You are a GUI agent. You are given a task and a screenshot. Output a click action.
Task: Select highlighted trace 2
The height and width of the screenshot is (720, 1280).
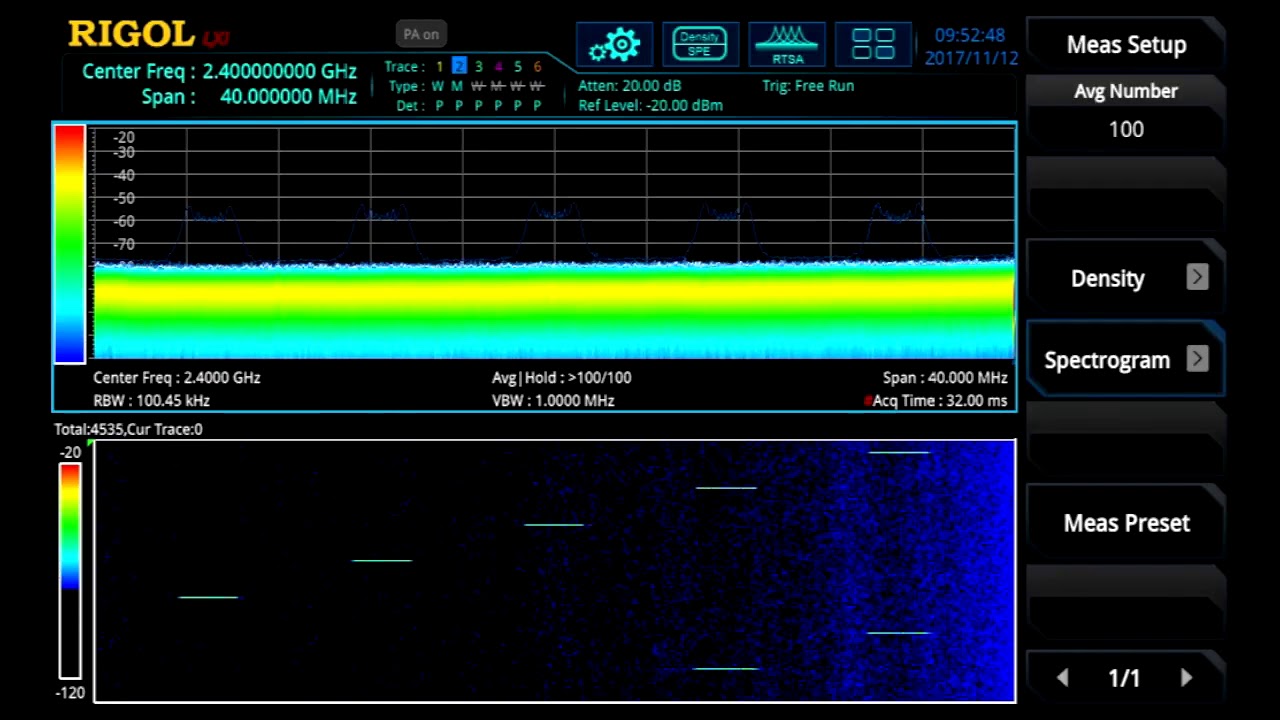[x=459, y=66]
